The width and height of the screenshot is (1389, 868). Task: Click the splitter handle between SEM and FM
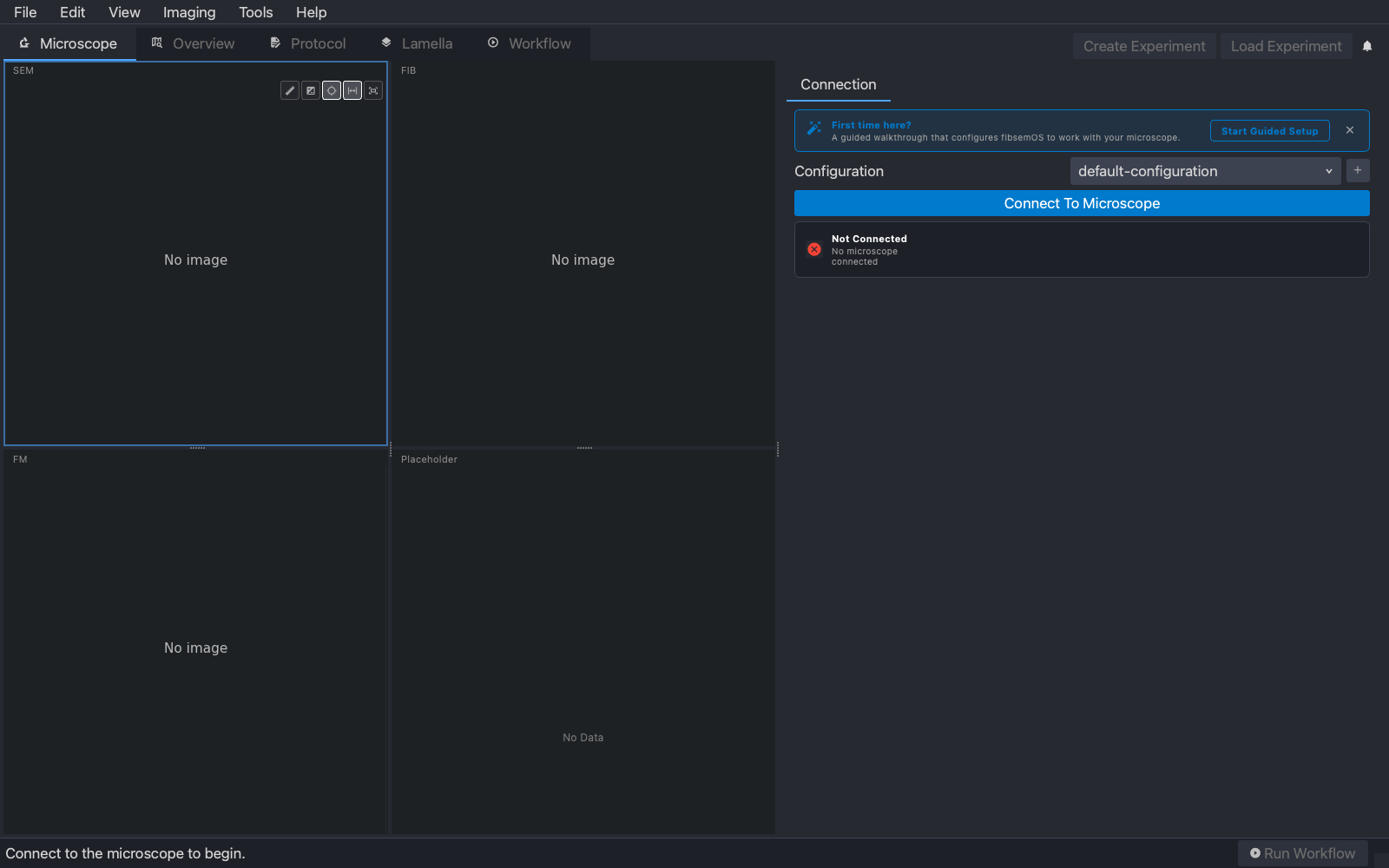(197, 448)
